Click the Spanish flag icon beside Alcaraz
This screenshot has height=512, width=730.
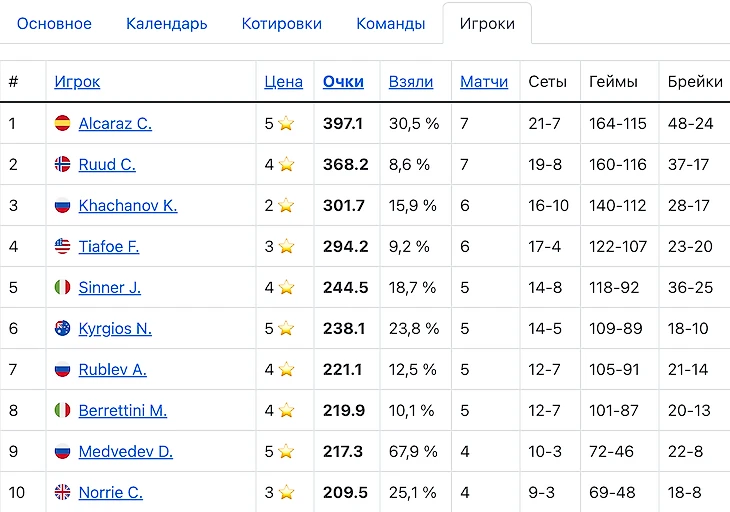point(63,124)
